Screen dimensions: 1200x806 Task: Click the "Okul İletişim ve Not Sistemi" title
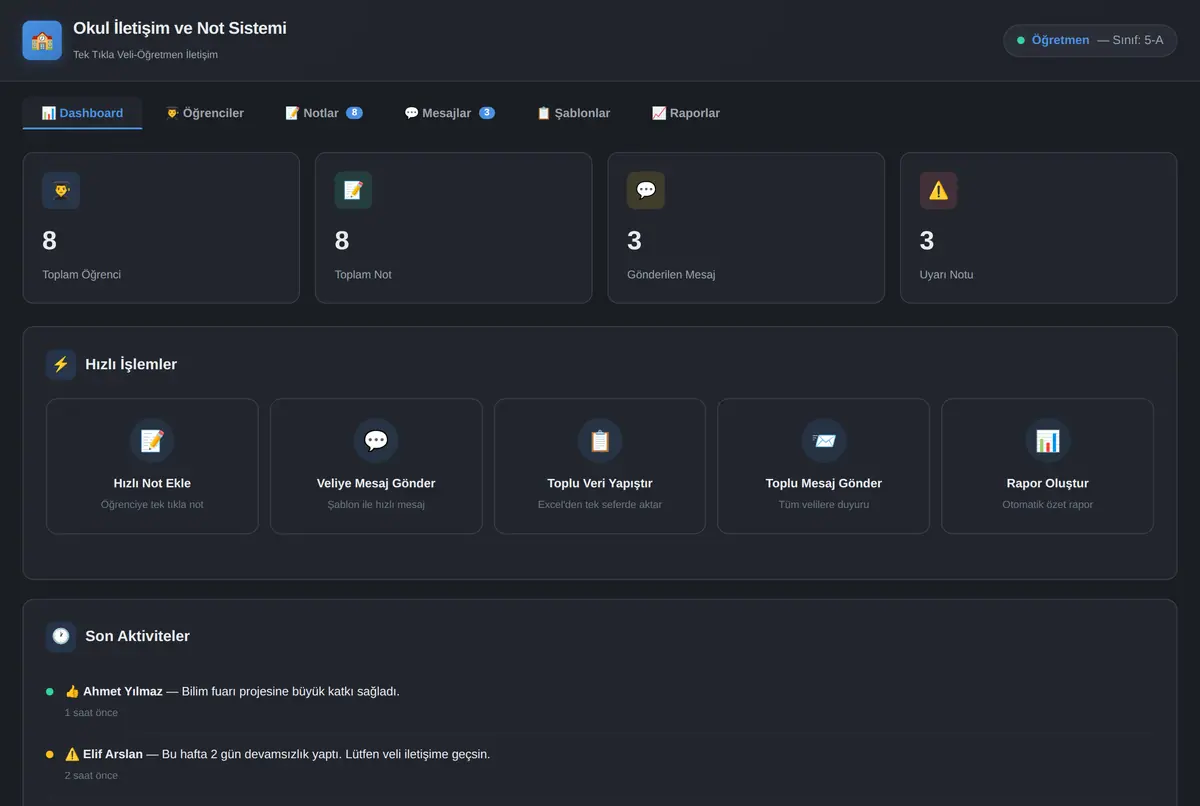click(180, 28)
